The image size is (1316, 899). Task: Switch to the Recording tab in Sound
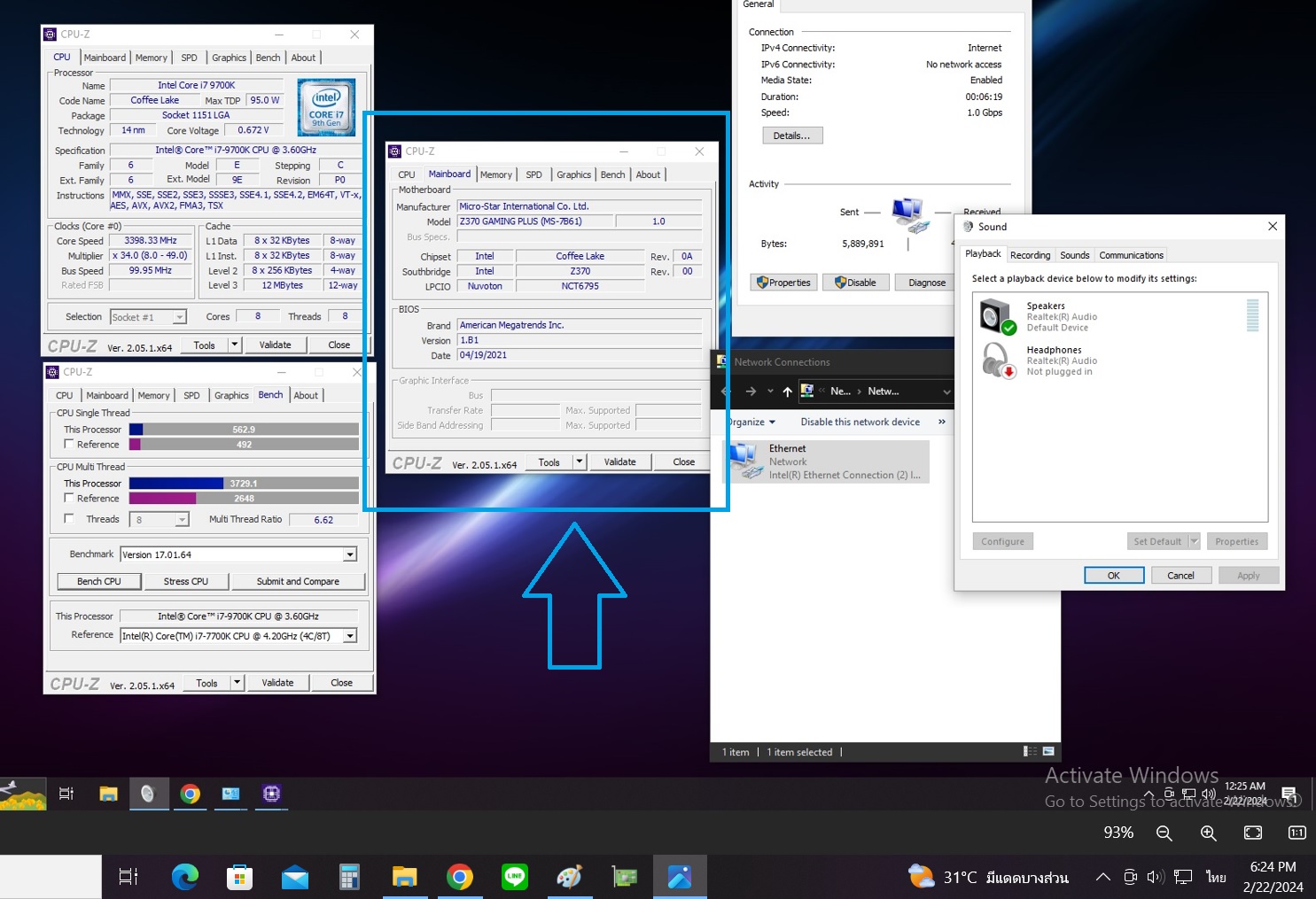[x=1030, y=255]
